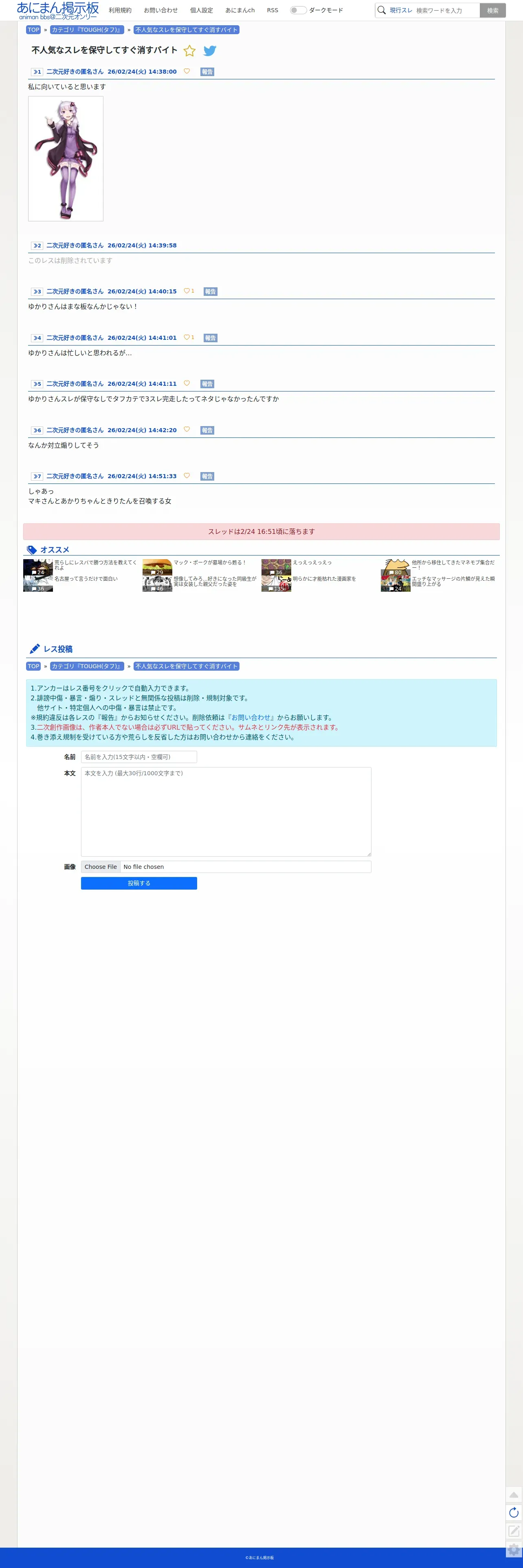Click the thread expiry notice スレッドは2/24 16:51頃に落ちます
Image resolution: width=523 pixels, height=1568 pixels.
pyautogui.click(x=261, y=531)
